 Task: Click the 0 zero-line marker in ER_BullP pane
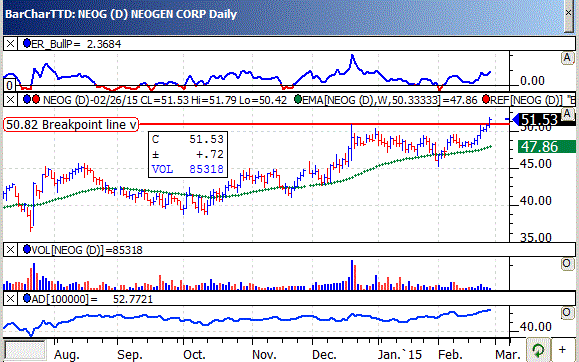(10, 86)
